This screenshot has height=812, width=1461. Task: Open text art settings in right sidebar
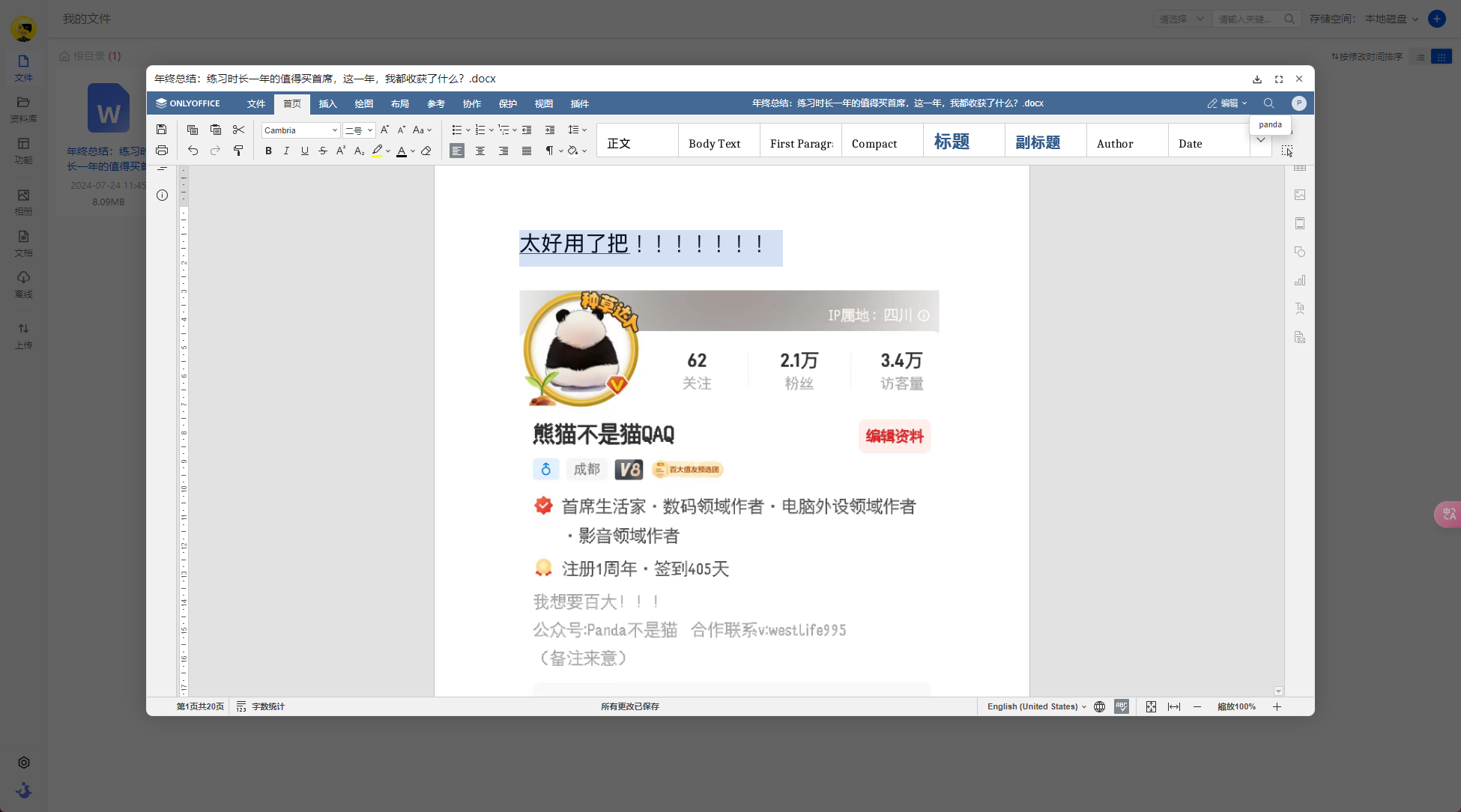1300,309
